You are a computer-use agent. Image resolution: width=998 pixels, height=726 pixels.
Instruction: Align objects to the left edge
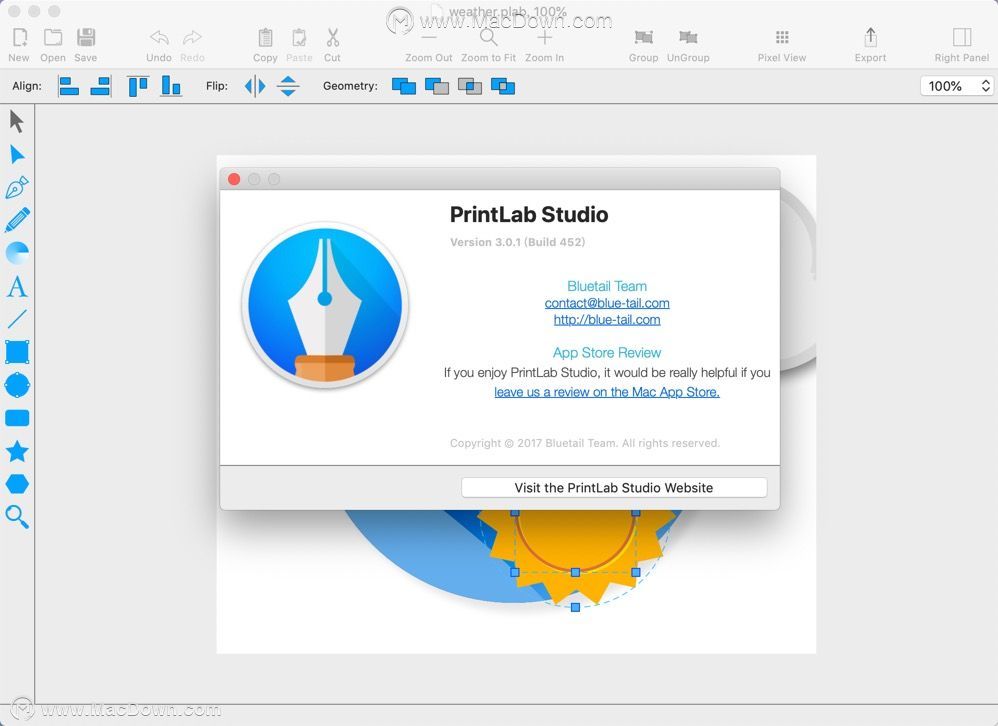pyautogui.click(x=68, y=86)
